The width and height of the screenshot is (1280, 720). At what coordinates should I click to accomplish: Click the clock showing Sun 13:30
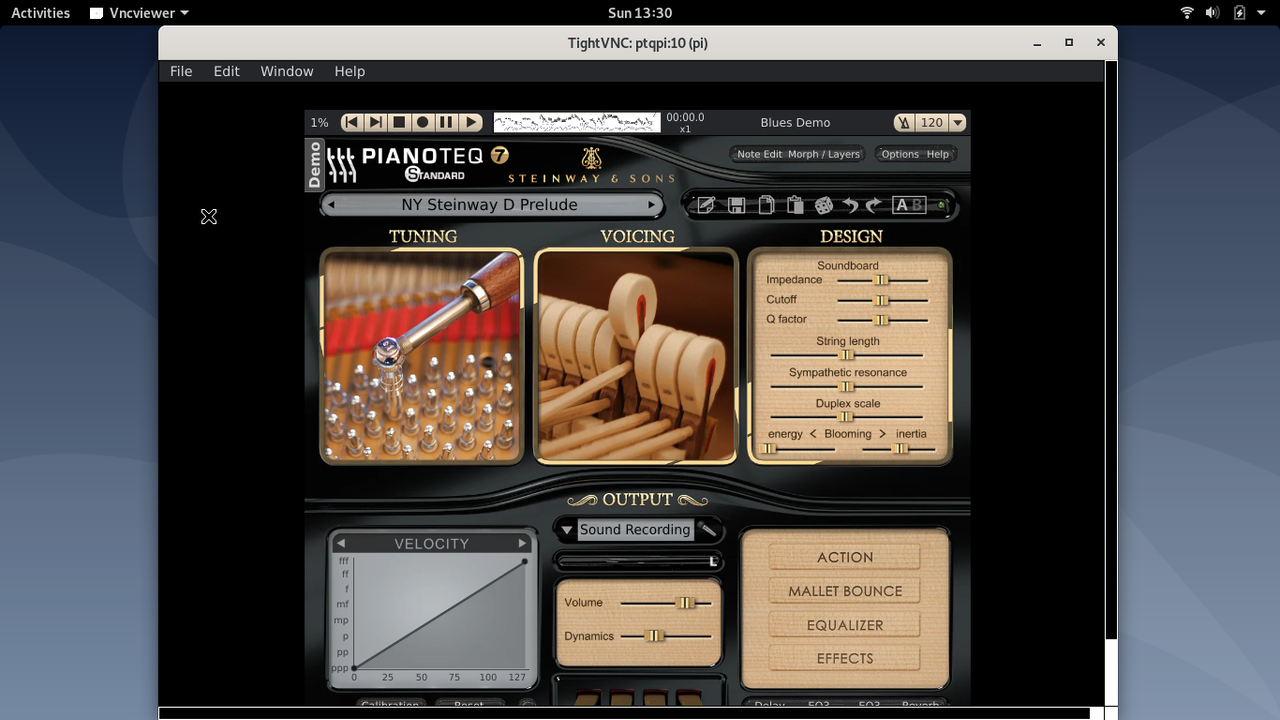pos(640,13)
